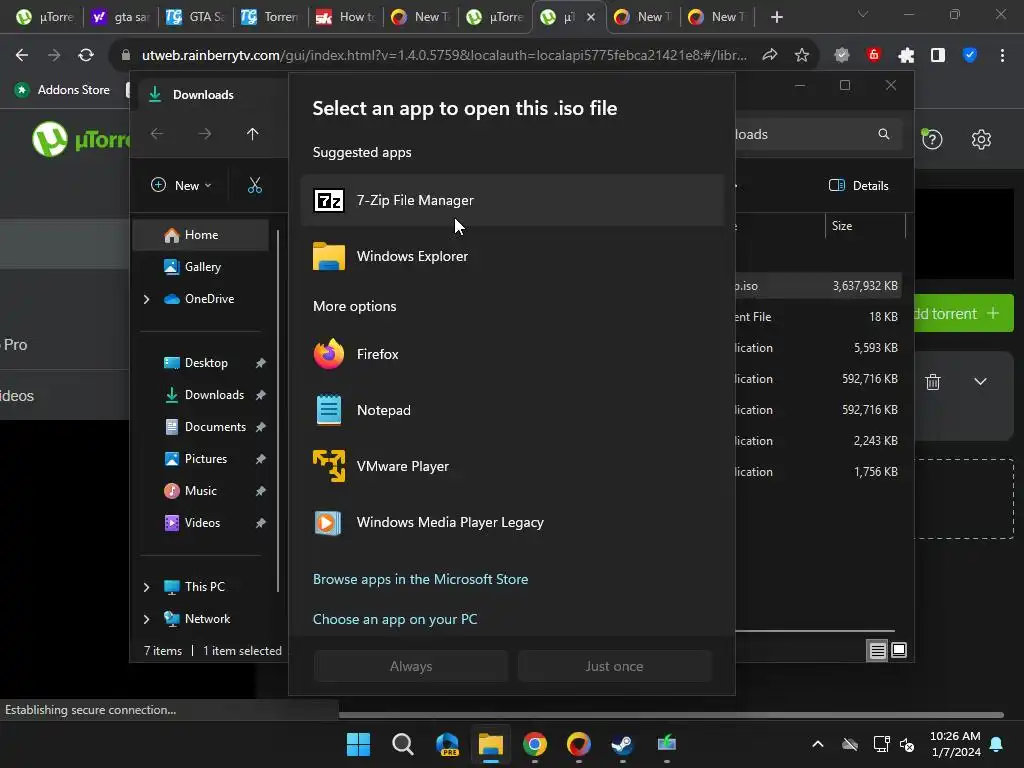1024x768 pixels.
Task: Toggle Chrome side panel icon
Action: 938,56
